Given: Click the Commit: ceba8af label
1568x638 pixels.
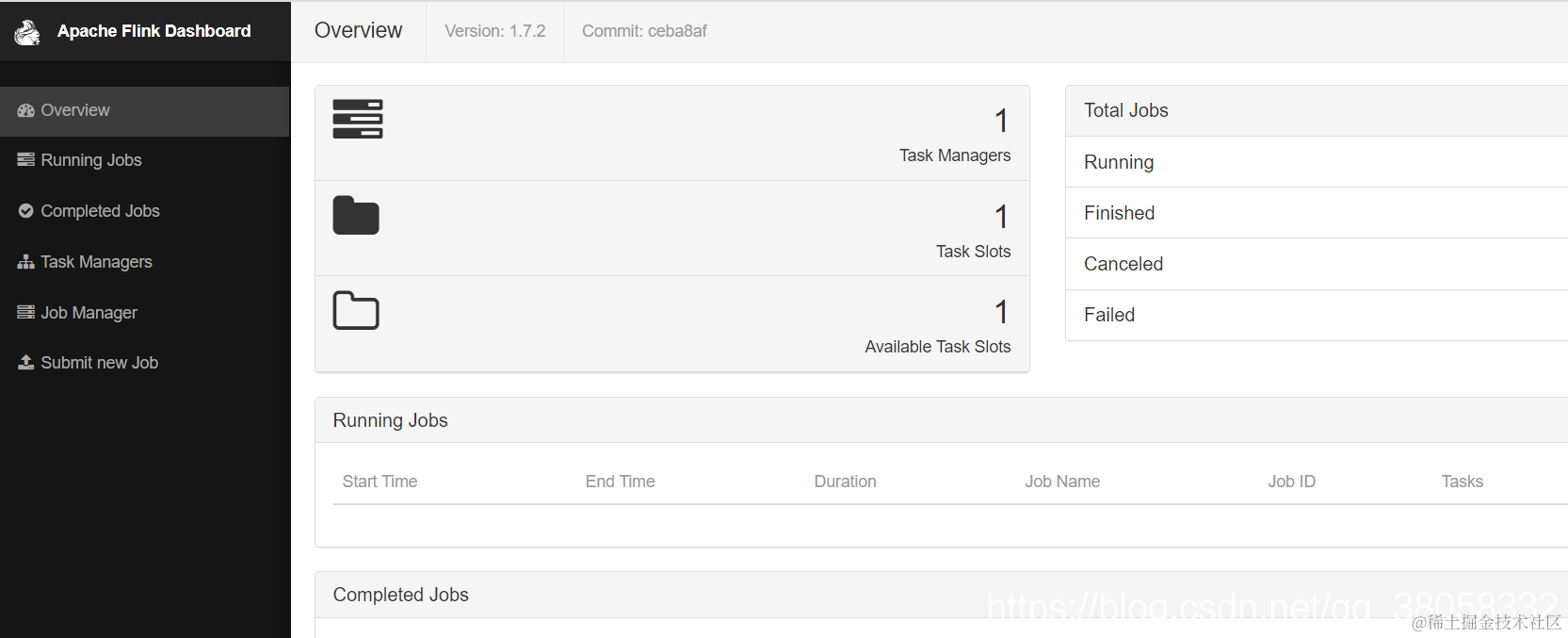Looking at the screenshot, I should pos(644,31).
